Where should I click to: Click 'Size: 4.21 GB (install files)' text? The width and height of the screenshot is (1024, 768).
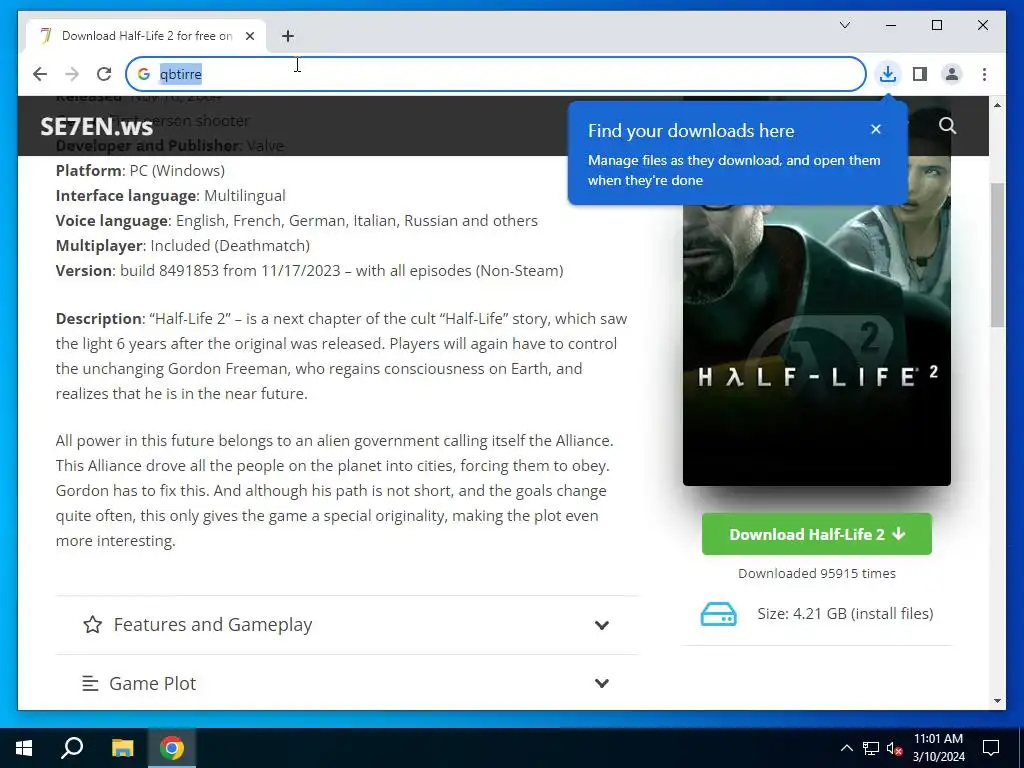tap(845, 614)
